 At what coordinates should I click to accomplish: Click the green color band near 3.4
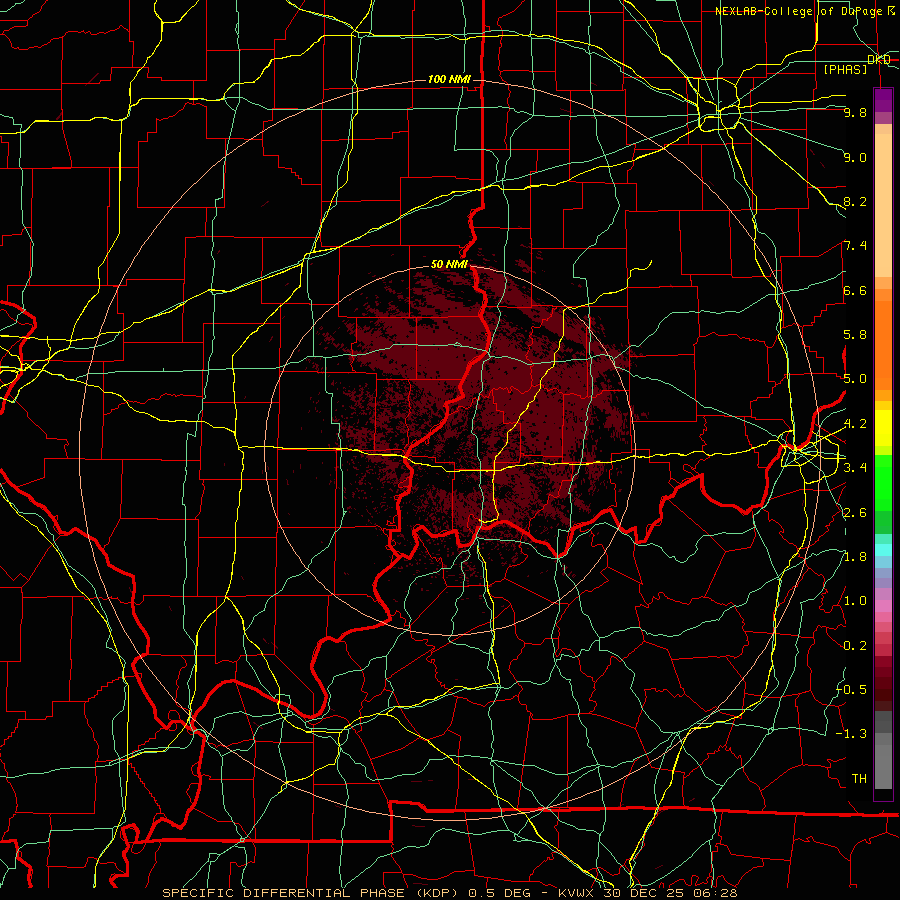(883, 482)
